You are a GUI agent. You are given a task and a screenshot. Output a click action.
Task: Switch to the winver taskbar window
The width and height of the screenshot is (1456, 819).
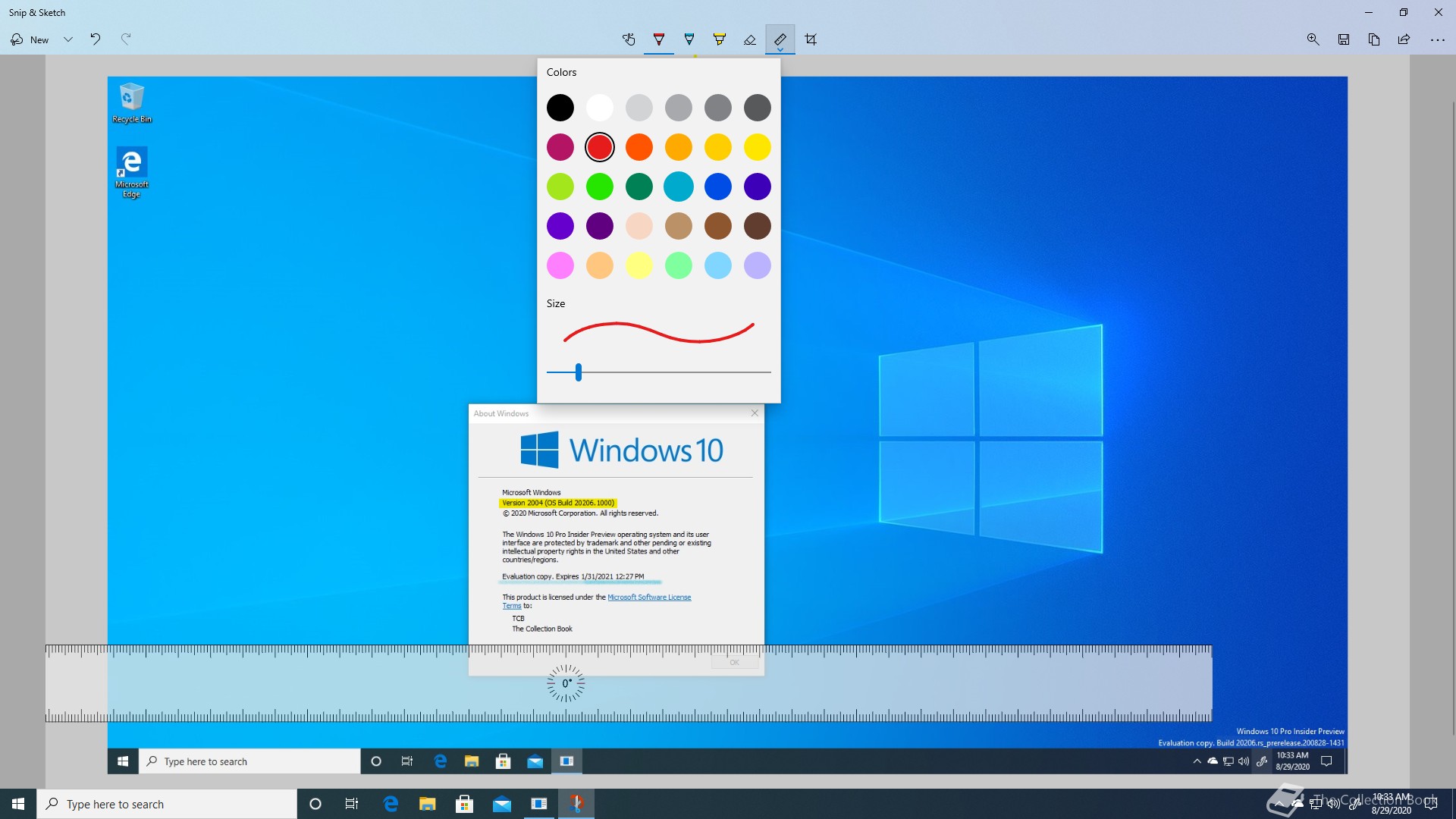(x=539, y=804)
